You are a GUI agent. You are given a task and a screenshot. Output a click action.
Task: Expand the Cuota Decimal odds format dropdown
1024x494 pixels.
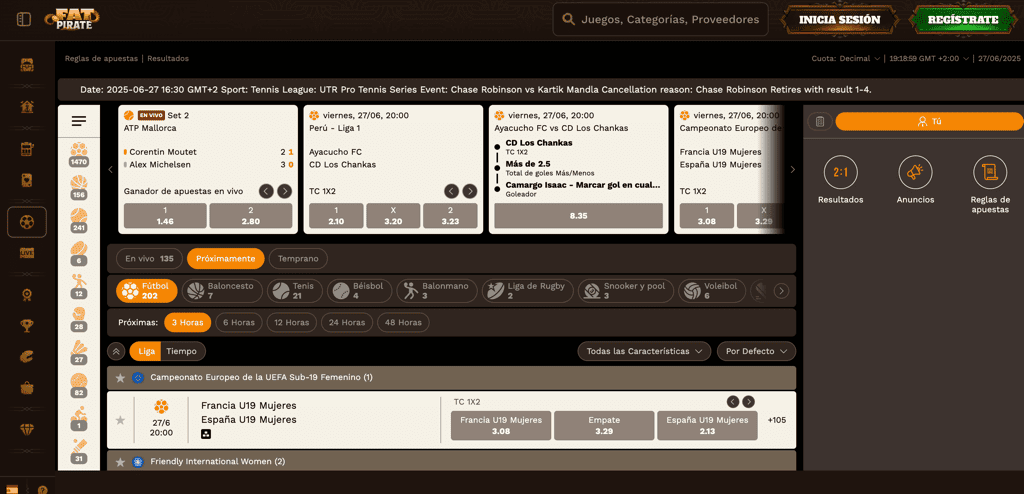pos(846,58)
